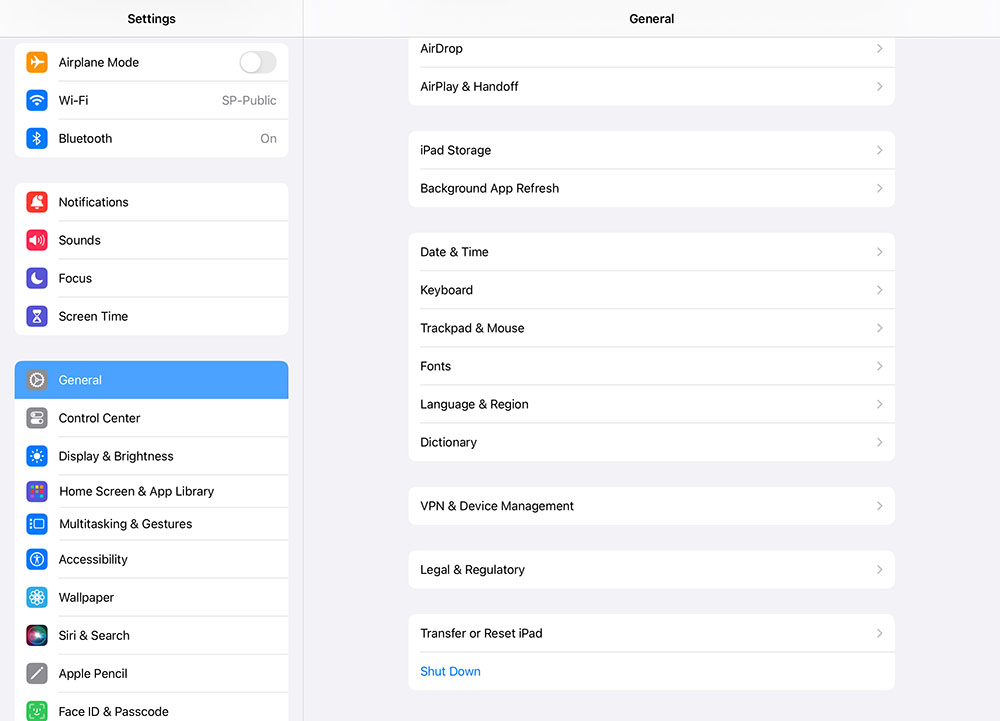Tap the Face ID & Passcode icon

[x=37, y=711]
